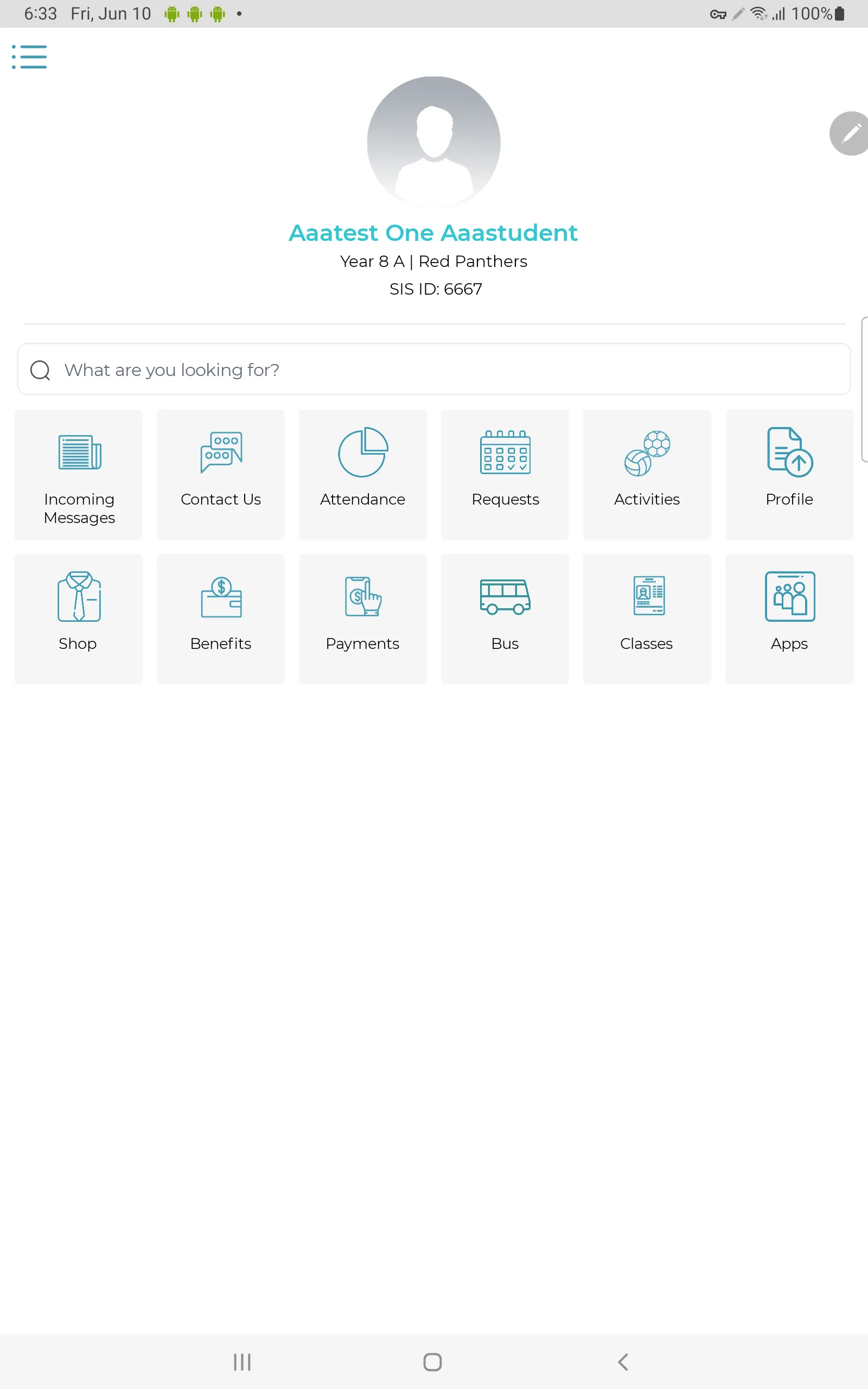Screen dimensions: 868x1389
Task: Open the Contact Us chat bubbles icon
Action: point(221,453)
